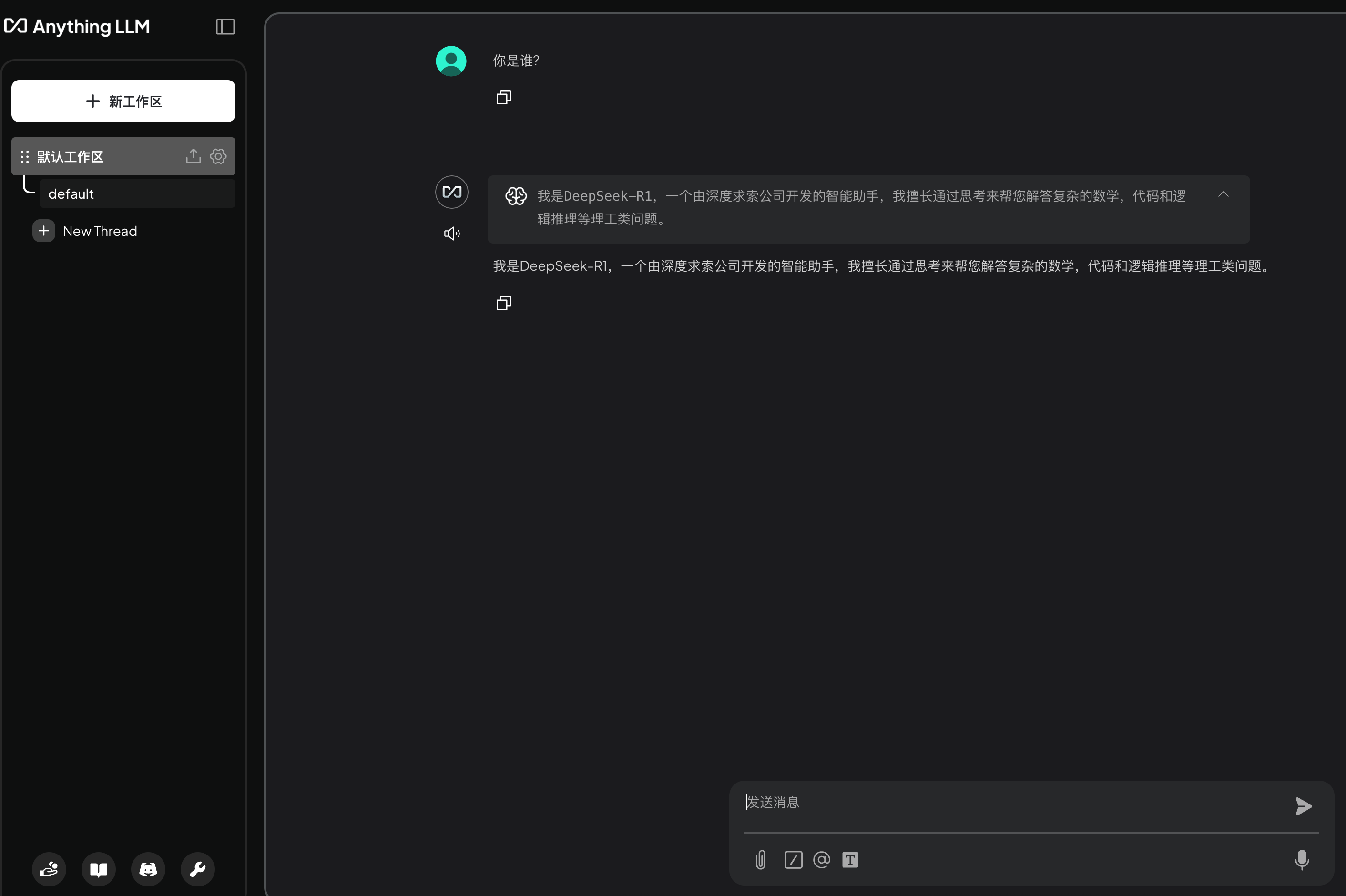
Task: Toggle the sidebar visibility
Action: [x=224, y=26]
